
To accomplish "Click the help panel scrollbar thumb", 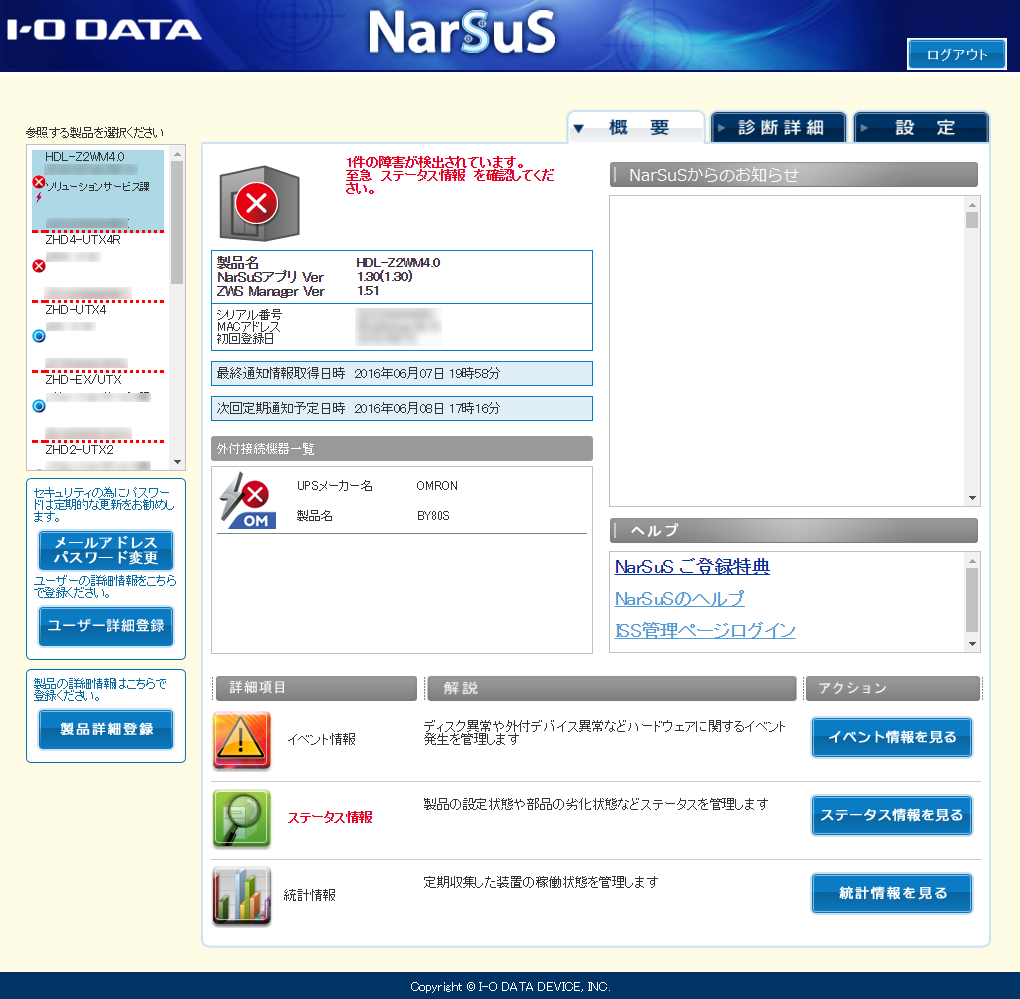I will tap(973, 600).
